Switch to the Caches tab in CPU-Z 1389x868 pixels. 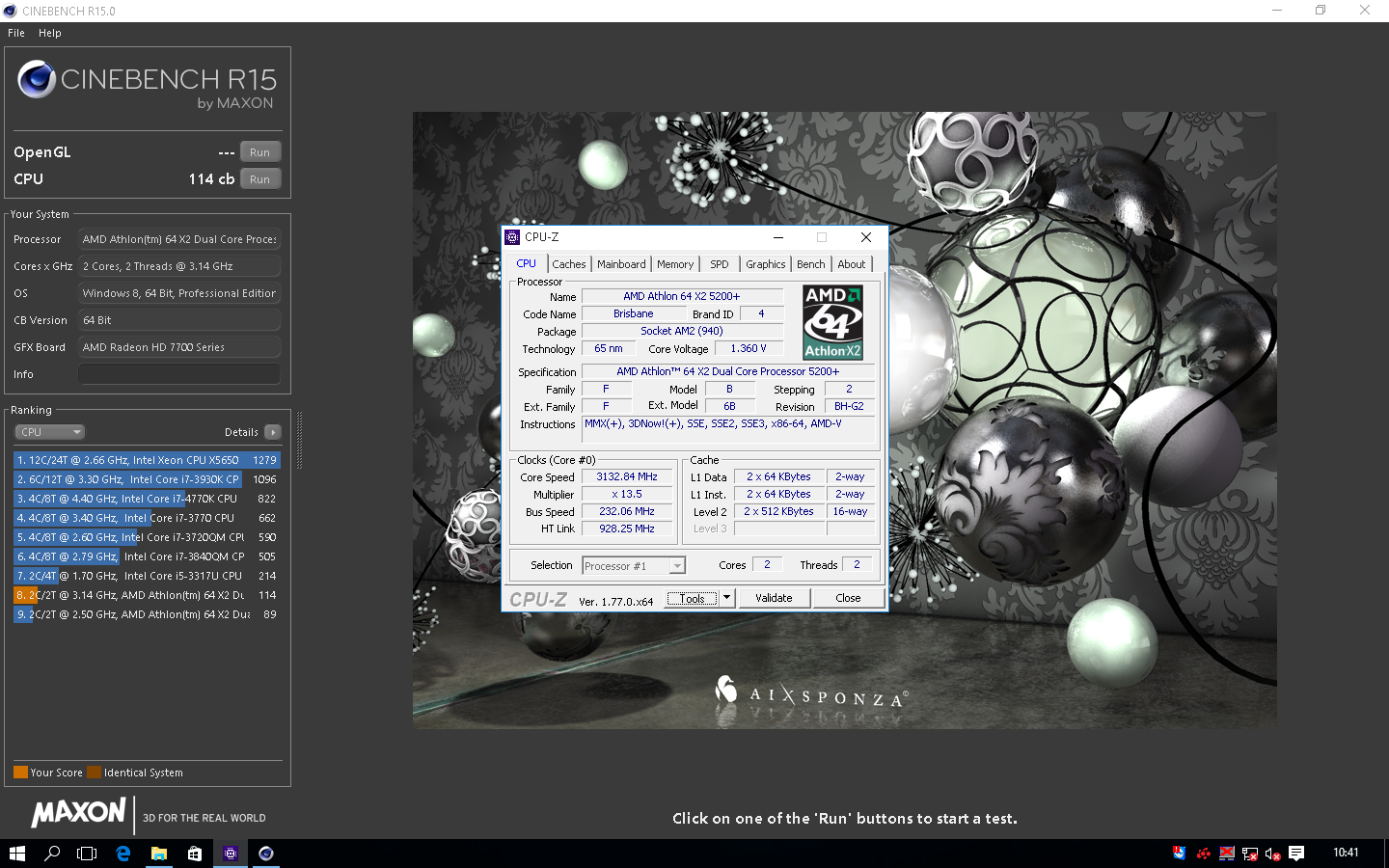pyautogui.click(x=569, y=264)
